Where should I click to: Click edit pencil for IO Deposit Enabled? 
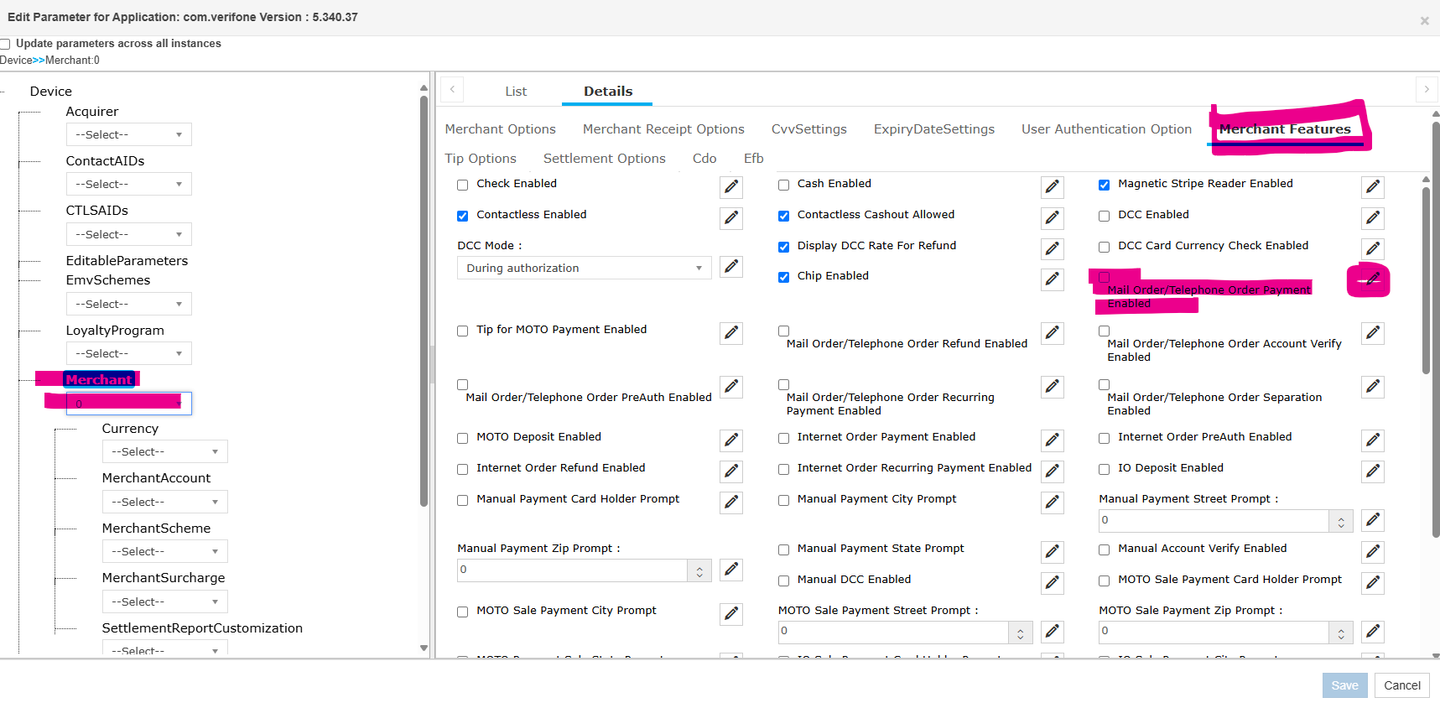(1373, 471)
